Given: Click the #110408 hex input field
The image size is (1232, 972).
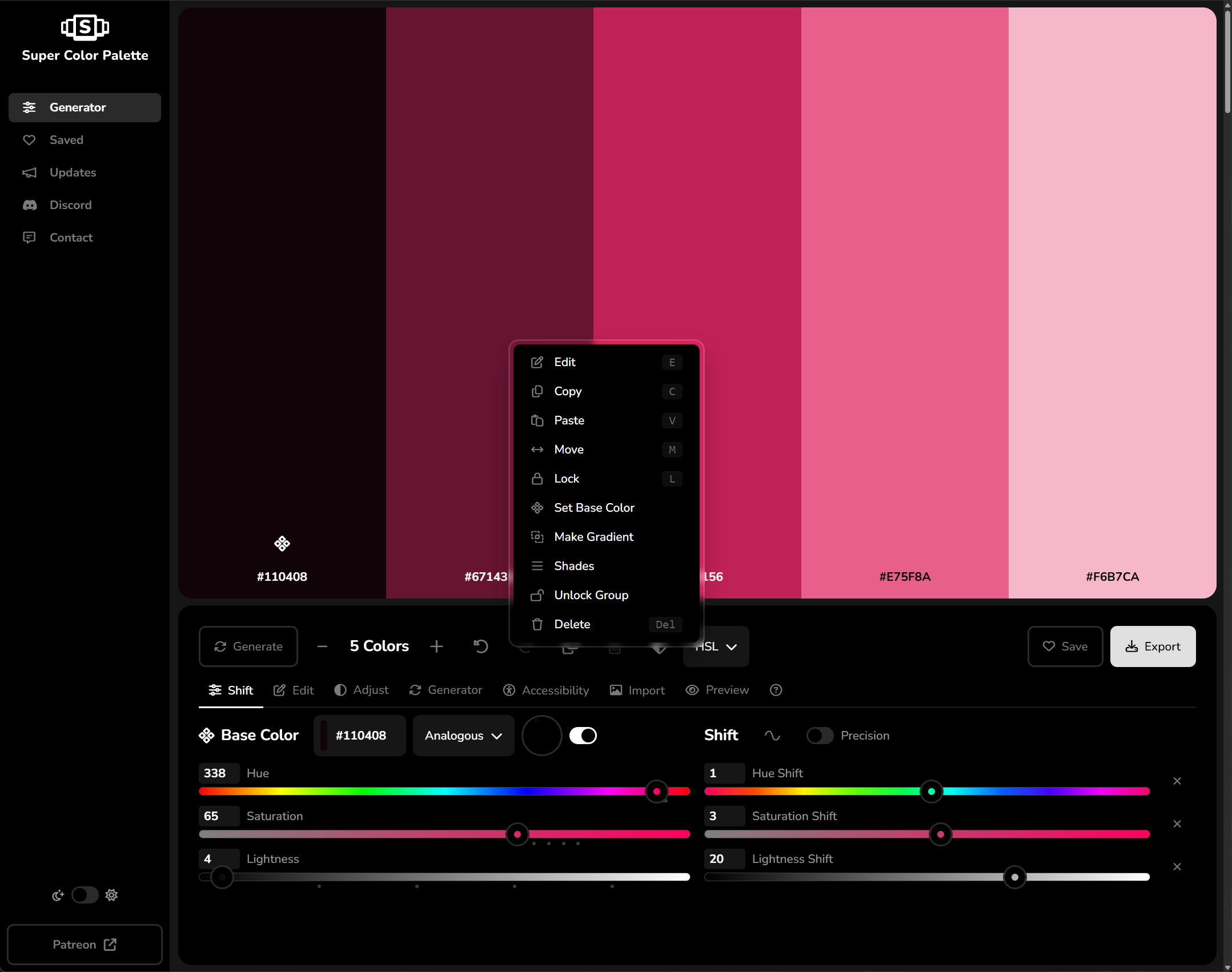Looking at the screenshot, I should coord(360,736).
